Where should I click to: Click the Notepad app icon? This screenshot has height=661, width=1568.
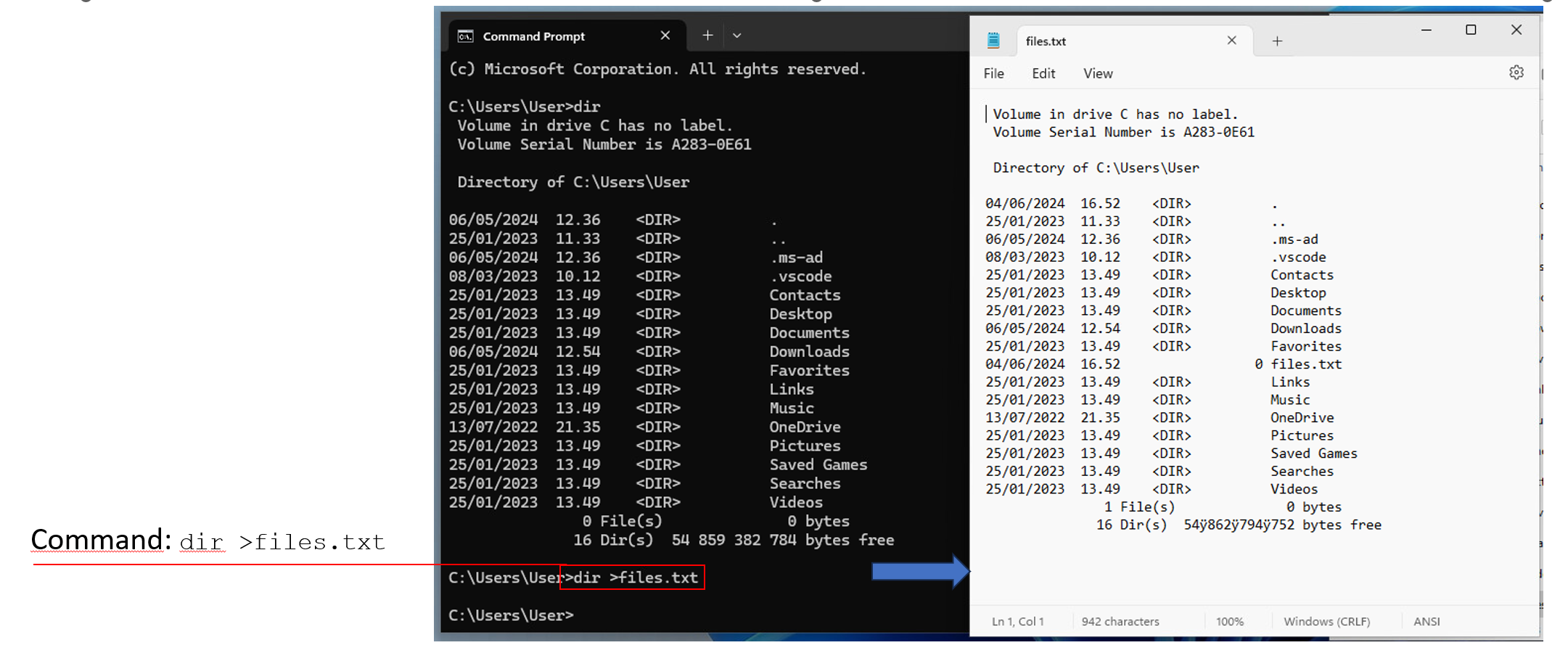coord(993,41)
